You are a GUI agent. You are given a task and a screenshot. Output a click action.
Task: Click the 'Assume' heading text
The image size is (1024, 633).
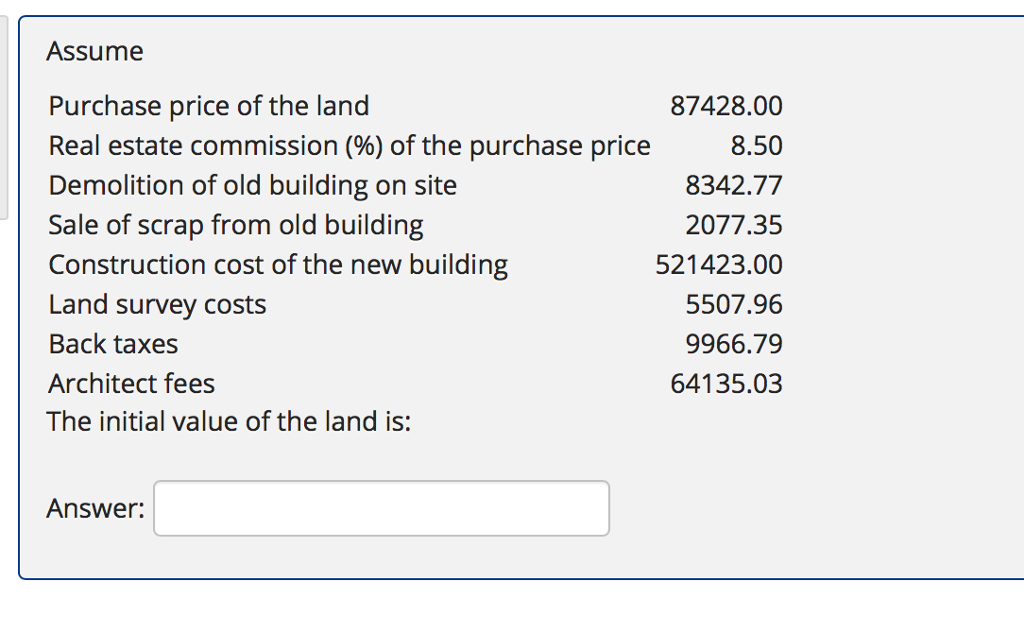[x=95, y=51]
